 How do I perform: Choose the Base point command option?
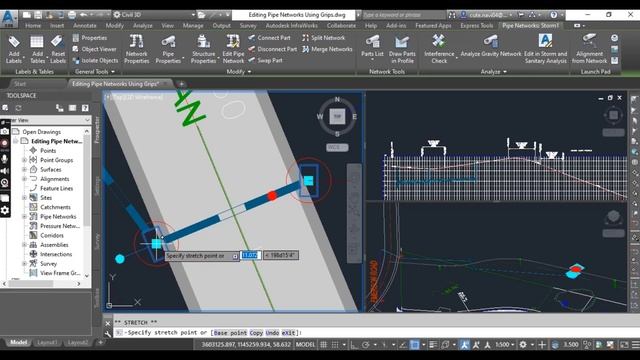[230, 333]
